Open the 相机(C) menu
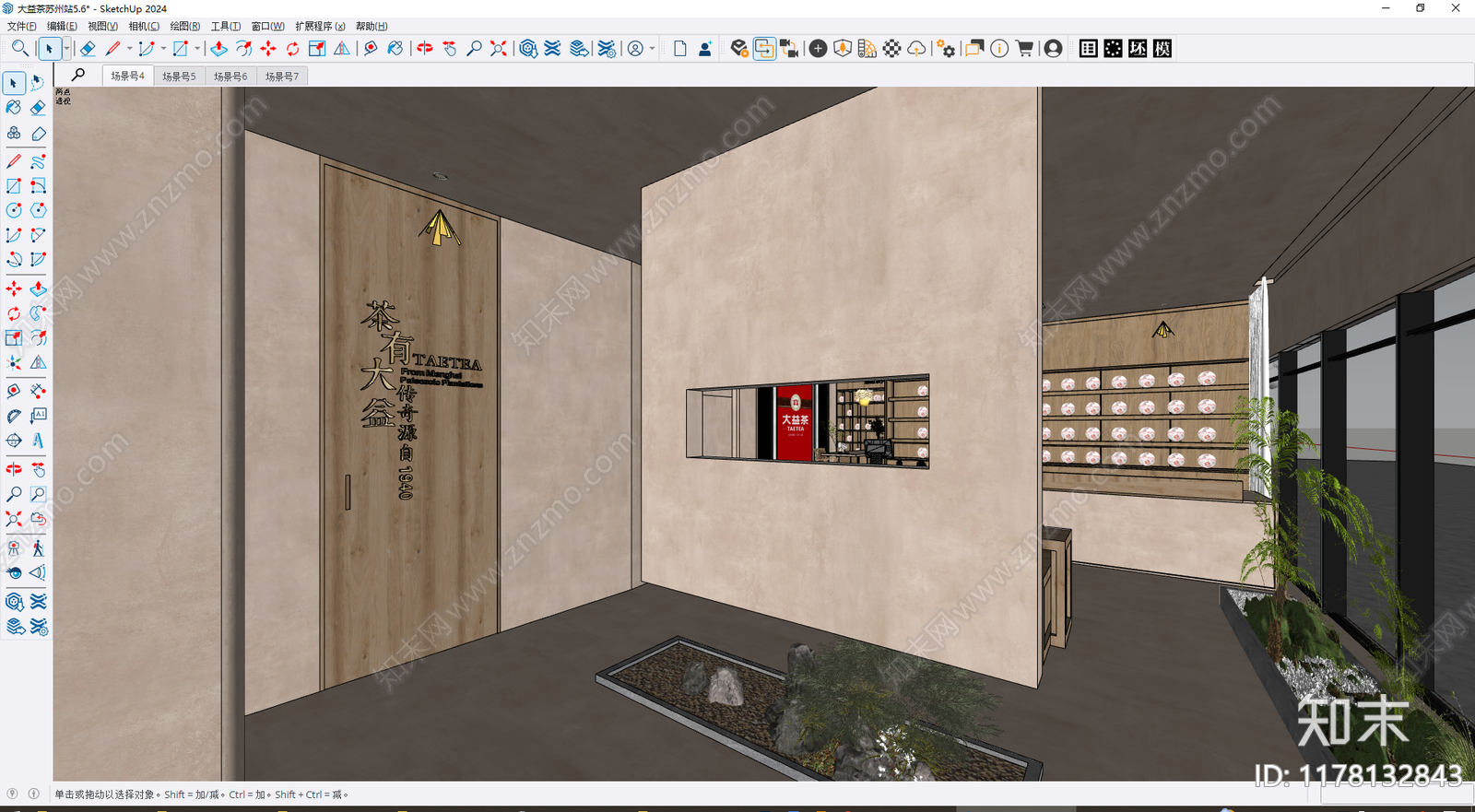This screenshot has height=812, width=1475. coord(144,26)
